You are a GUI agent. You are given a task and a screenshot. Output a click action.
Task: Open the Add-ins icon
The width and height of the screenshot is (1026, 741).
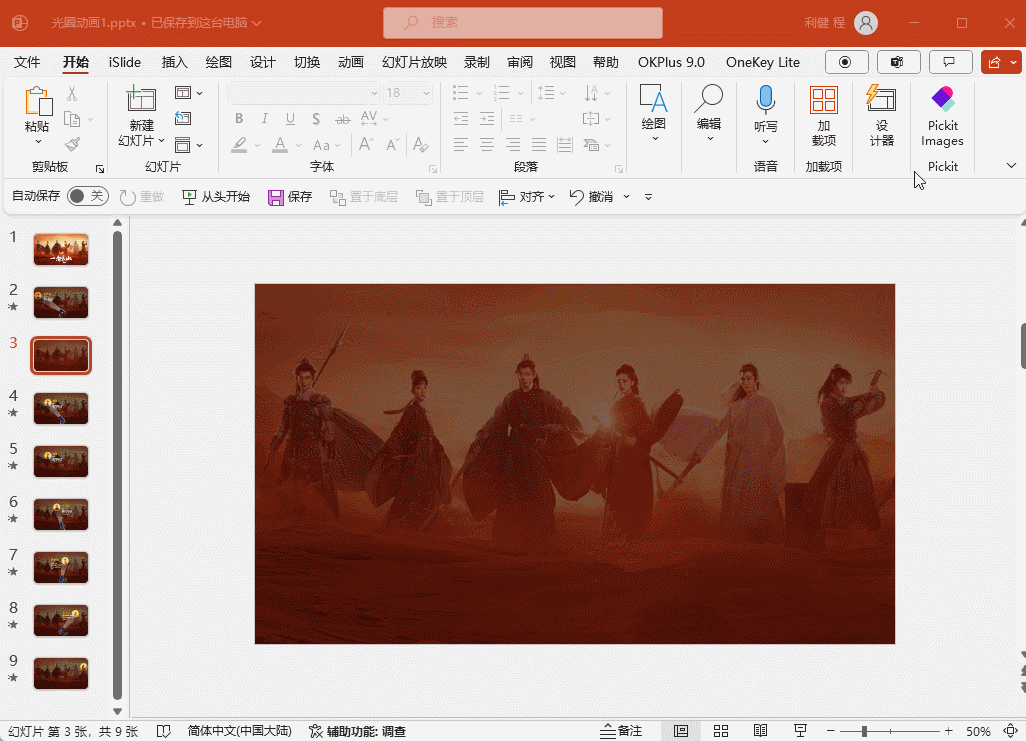(823, 100)
